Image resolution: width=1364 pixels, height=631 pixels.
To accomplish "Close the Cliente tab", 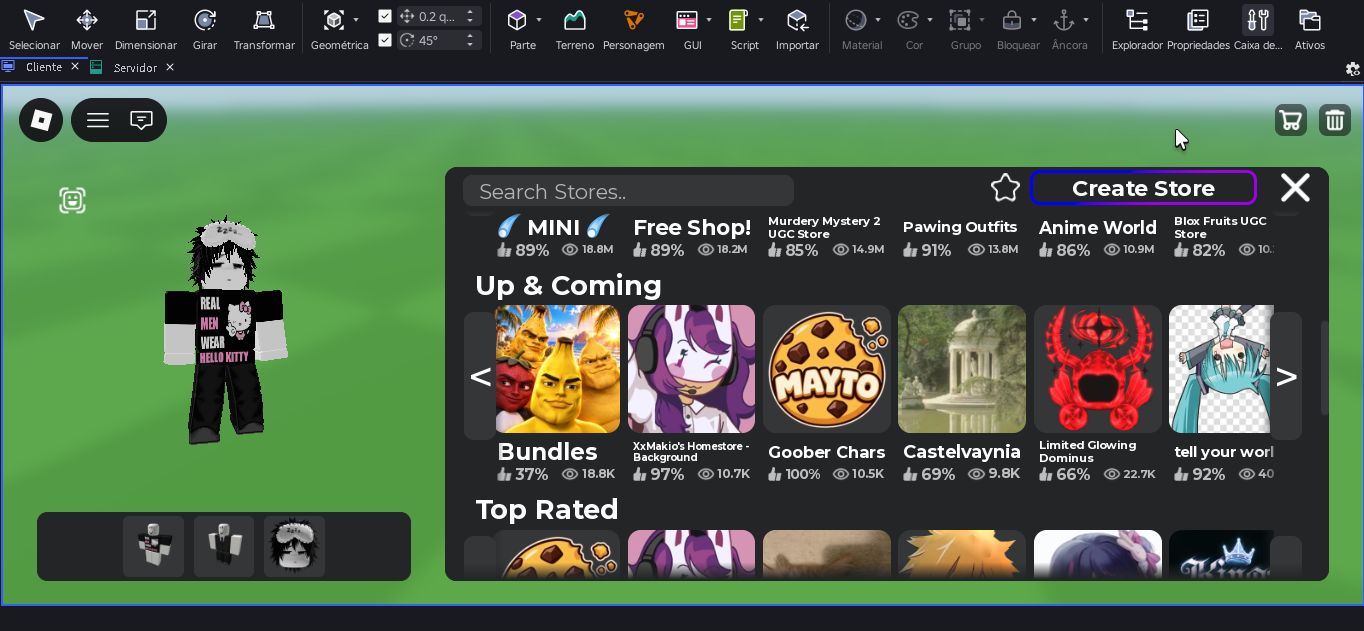I will click(x=75, y=67).
